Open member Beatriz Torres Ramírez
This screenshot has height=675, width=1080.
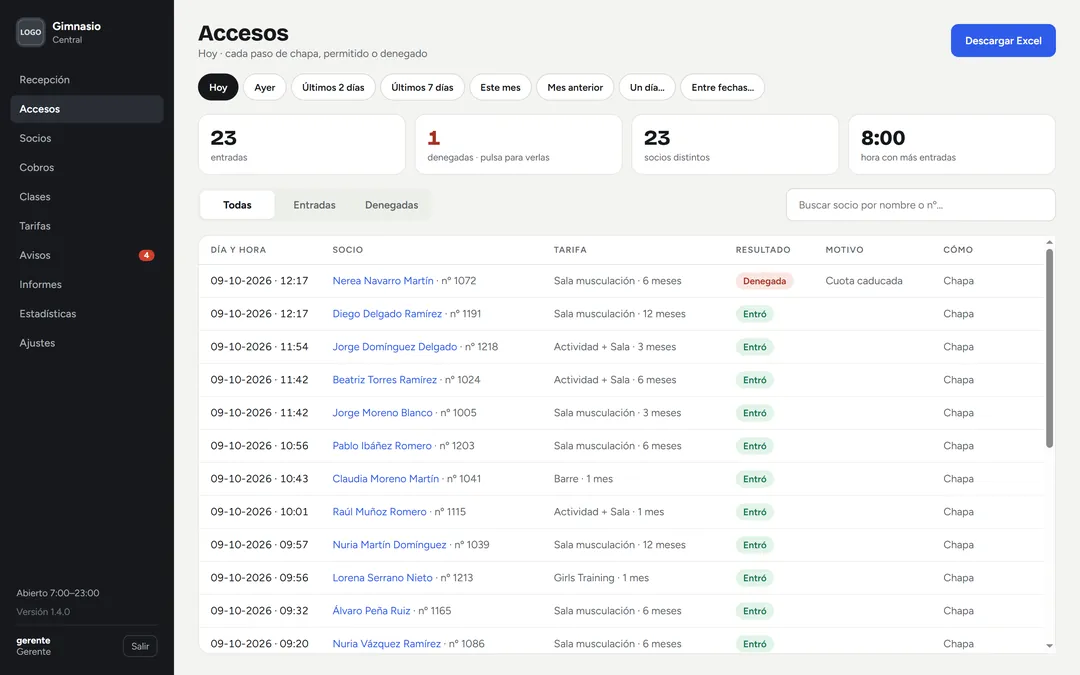point(384,380)
